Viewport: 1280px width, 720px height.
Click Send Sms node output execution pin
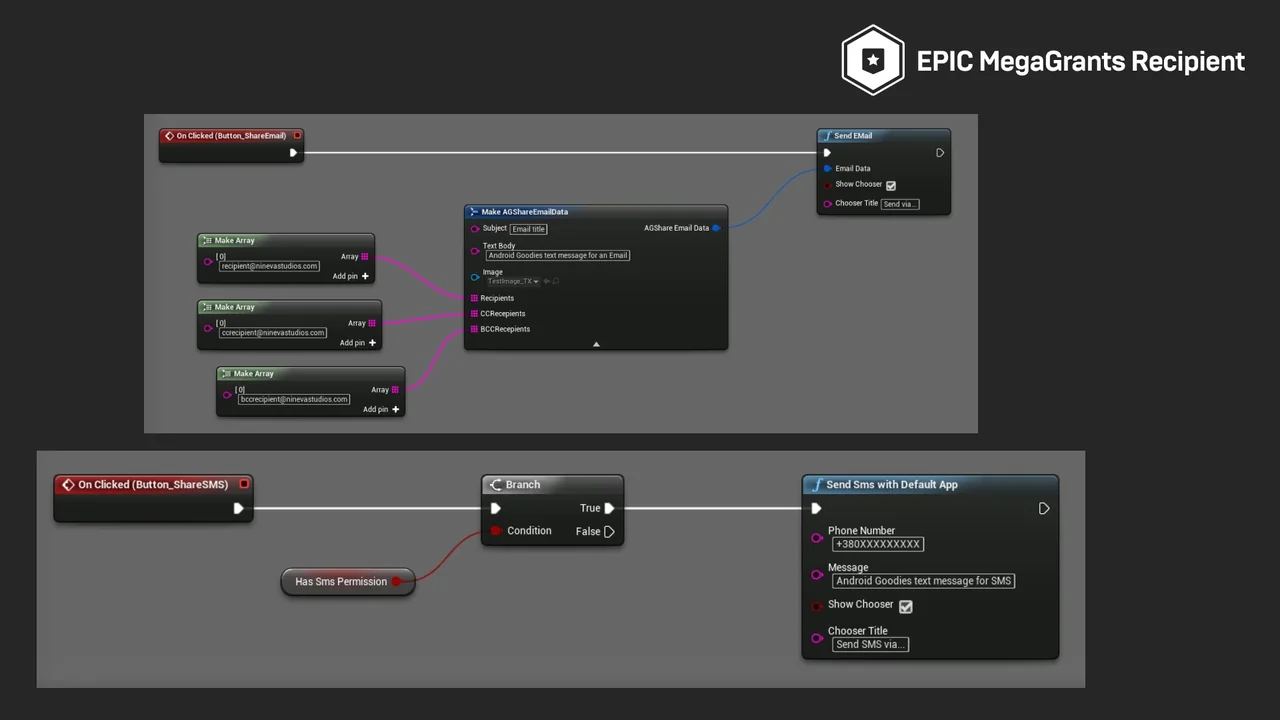[1043, 509]
